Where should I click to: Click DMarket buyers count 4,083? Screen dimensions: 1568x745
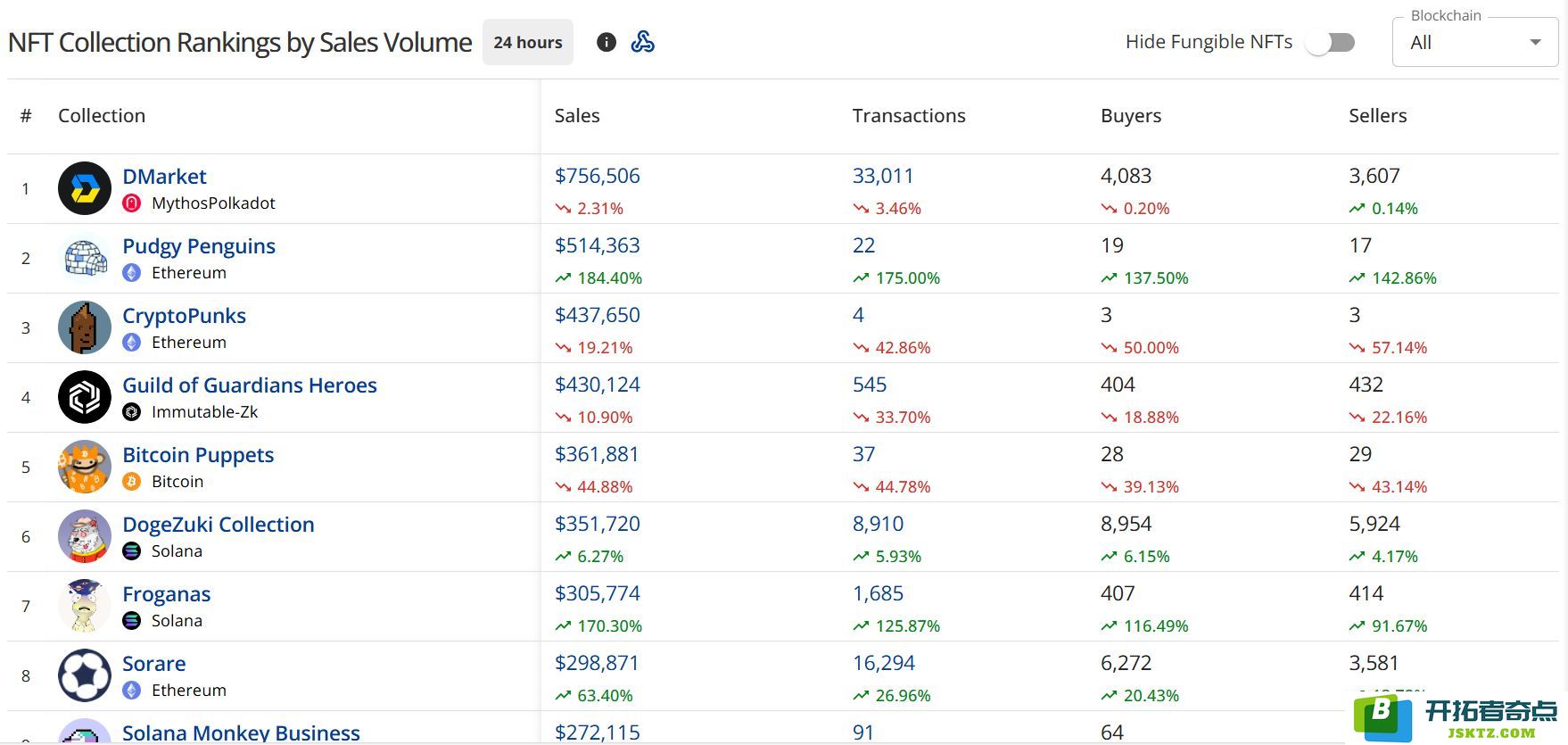pos(1126,176)
